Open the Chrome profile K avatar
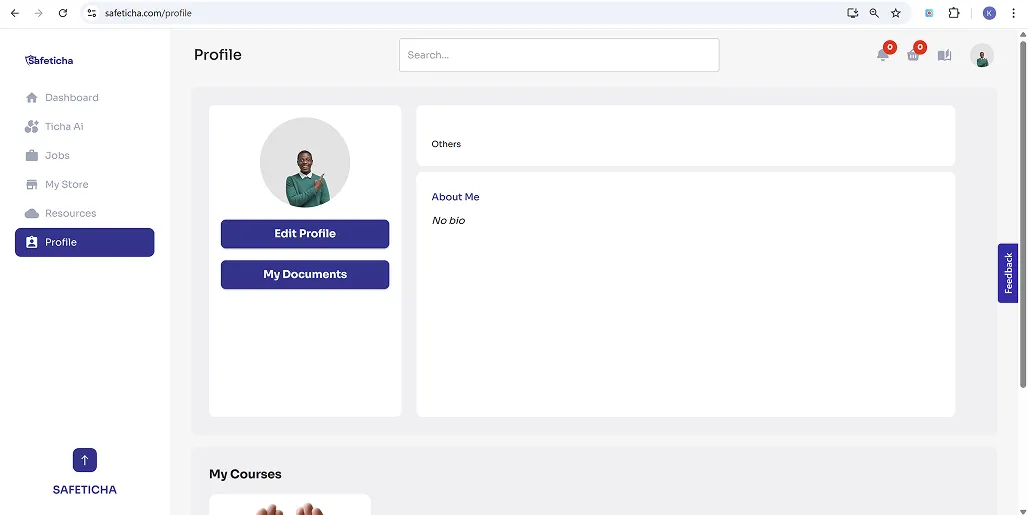The height and width of the screenshot is (515, 1028). [989, 13]
